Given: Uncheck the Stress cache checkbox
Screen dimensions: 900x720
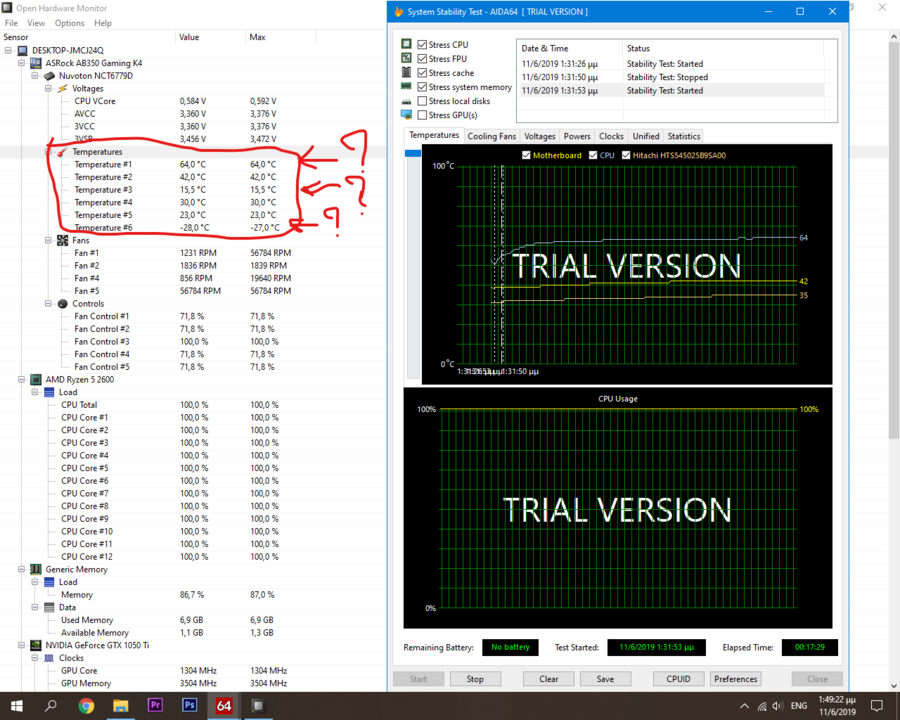Looking at the screenshot, I should point(422,73).
